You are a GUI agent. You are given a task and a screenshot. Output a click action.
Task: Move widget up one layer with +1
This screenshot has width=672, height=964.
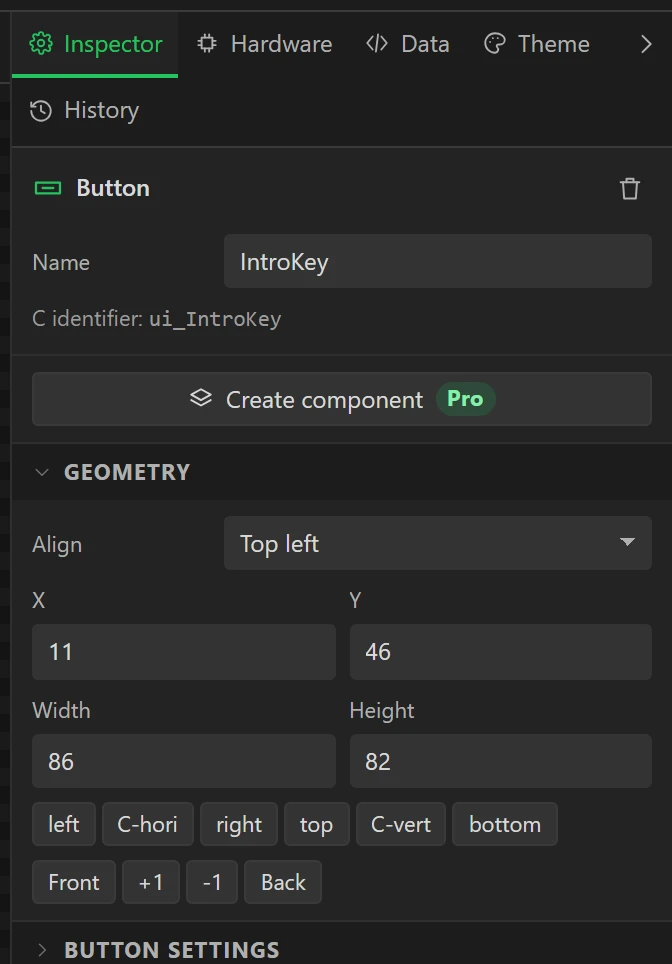click(x=151, y=882)
